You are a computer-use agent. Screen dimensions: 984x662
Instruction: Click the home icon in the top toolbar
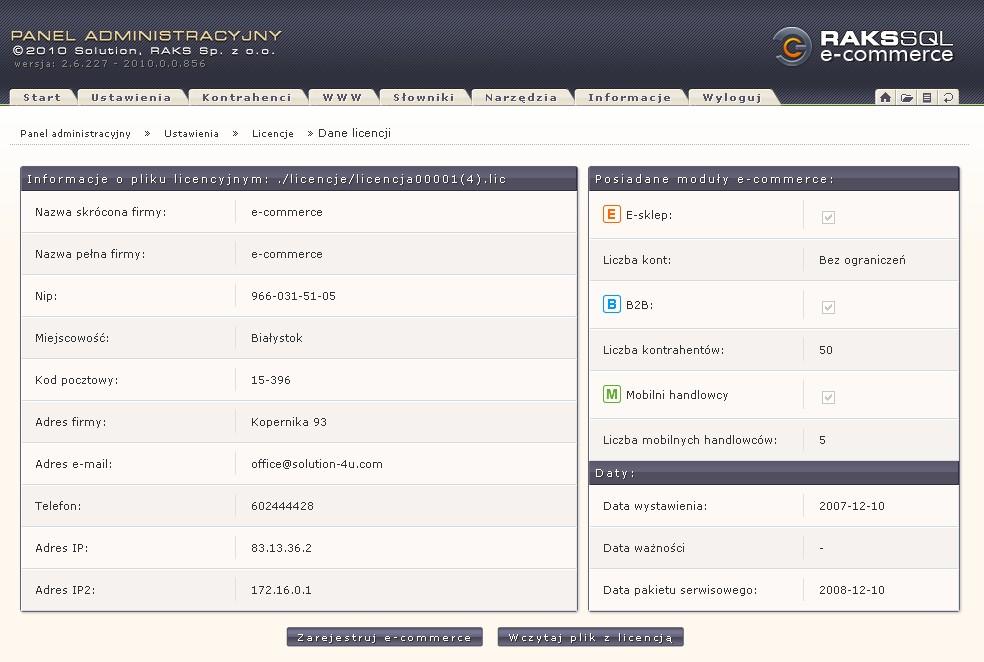(885, 97)
